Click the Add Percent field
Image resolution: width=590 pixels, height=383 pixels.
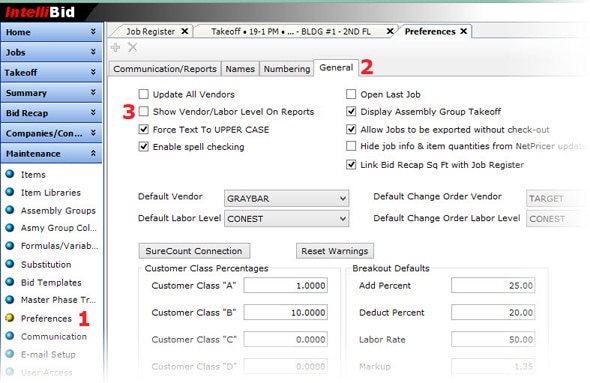(x=493, y=285)
